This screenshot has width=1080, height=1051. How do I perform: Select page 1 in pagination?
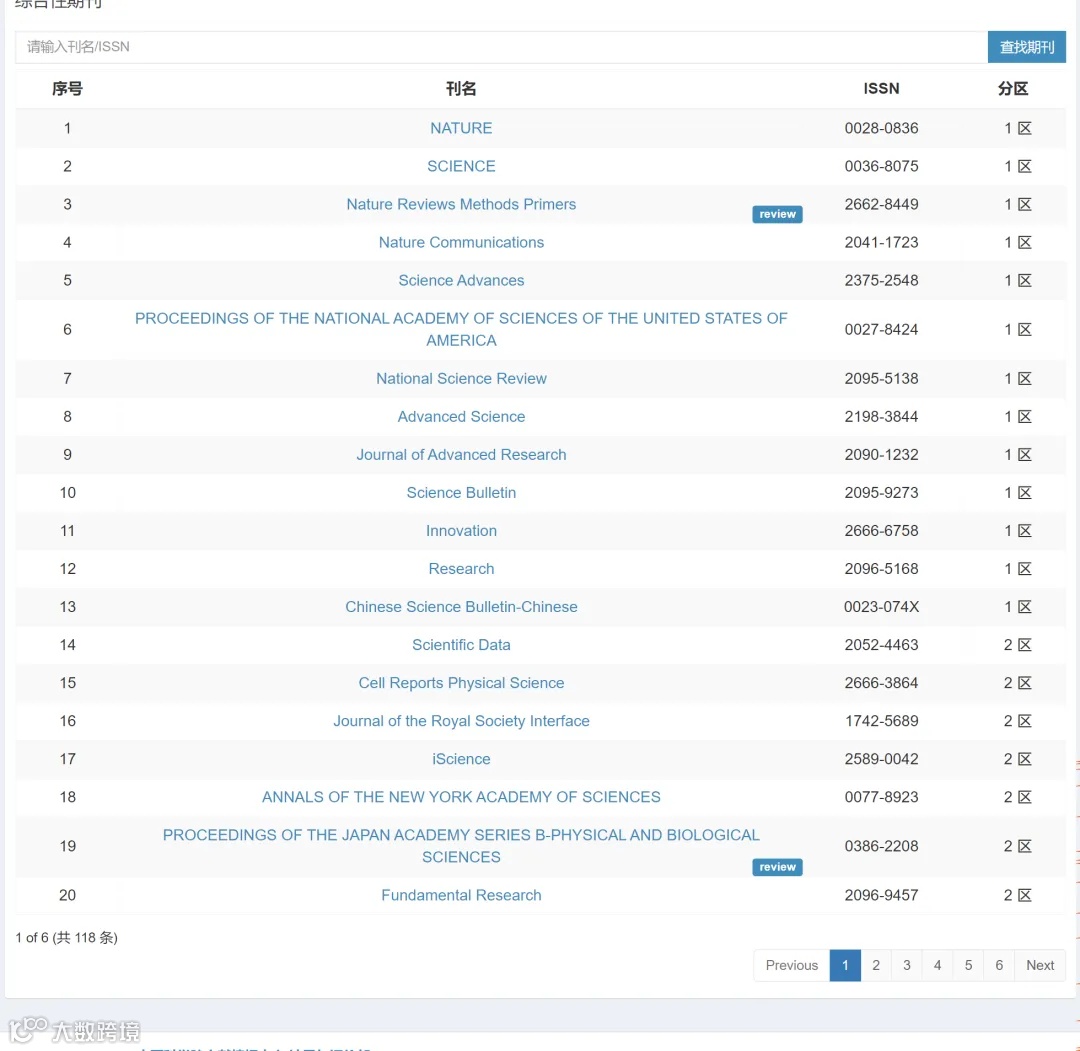click(x=845, y=965)
